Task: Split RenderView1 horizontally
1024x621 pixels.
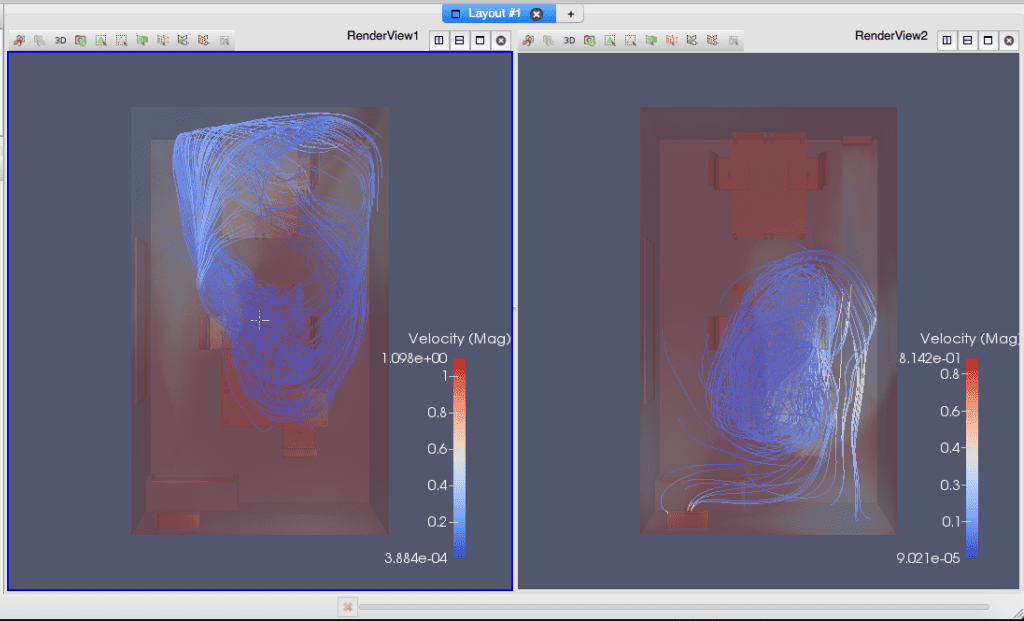Action: click(438, 40)
